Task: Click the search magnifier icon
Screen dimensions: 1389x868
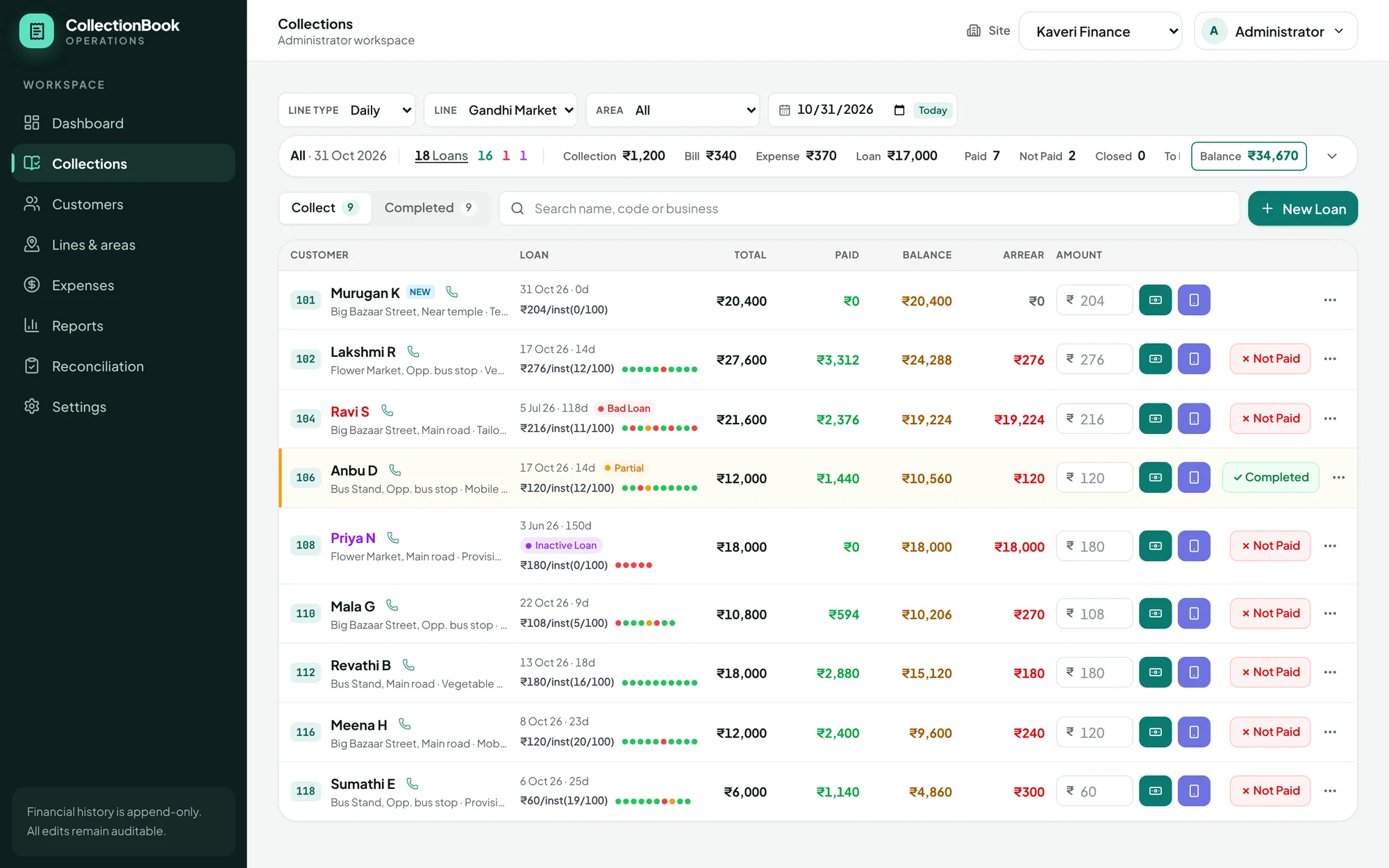Action: click(x=517, y=208)
